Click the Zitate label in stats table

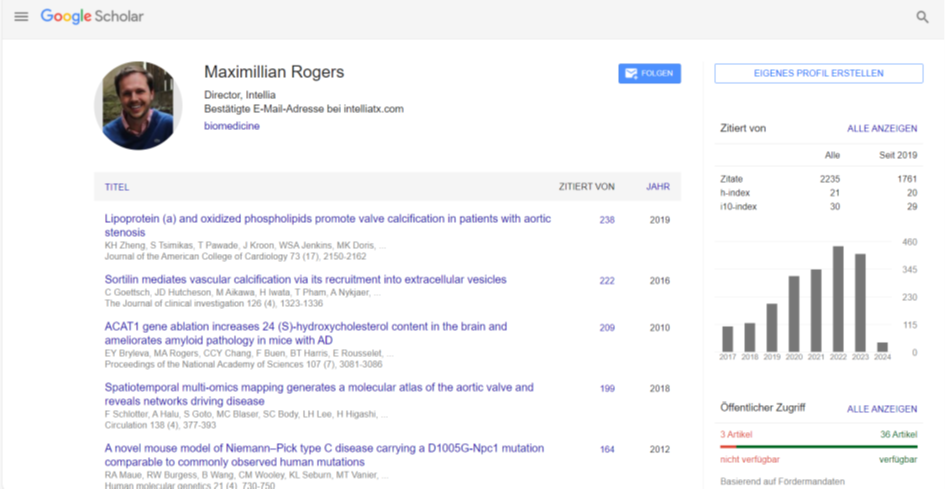pyautogui.click(x=731, y=179)
